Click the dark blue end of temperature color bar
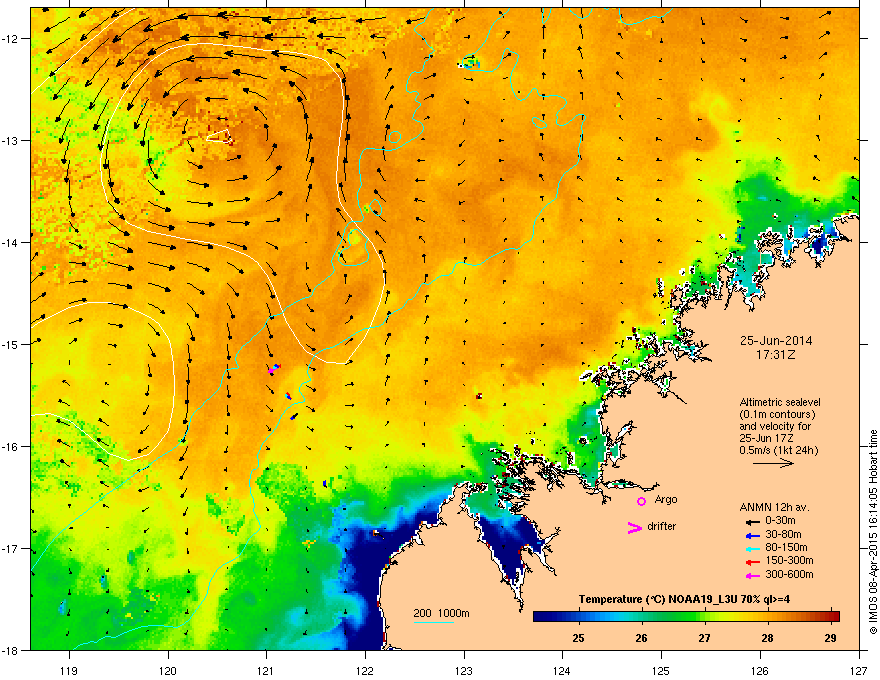 pos(540,616)
